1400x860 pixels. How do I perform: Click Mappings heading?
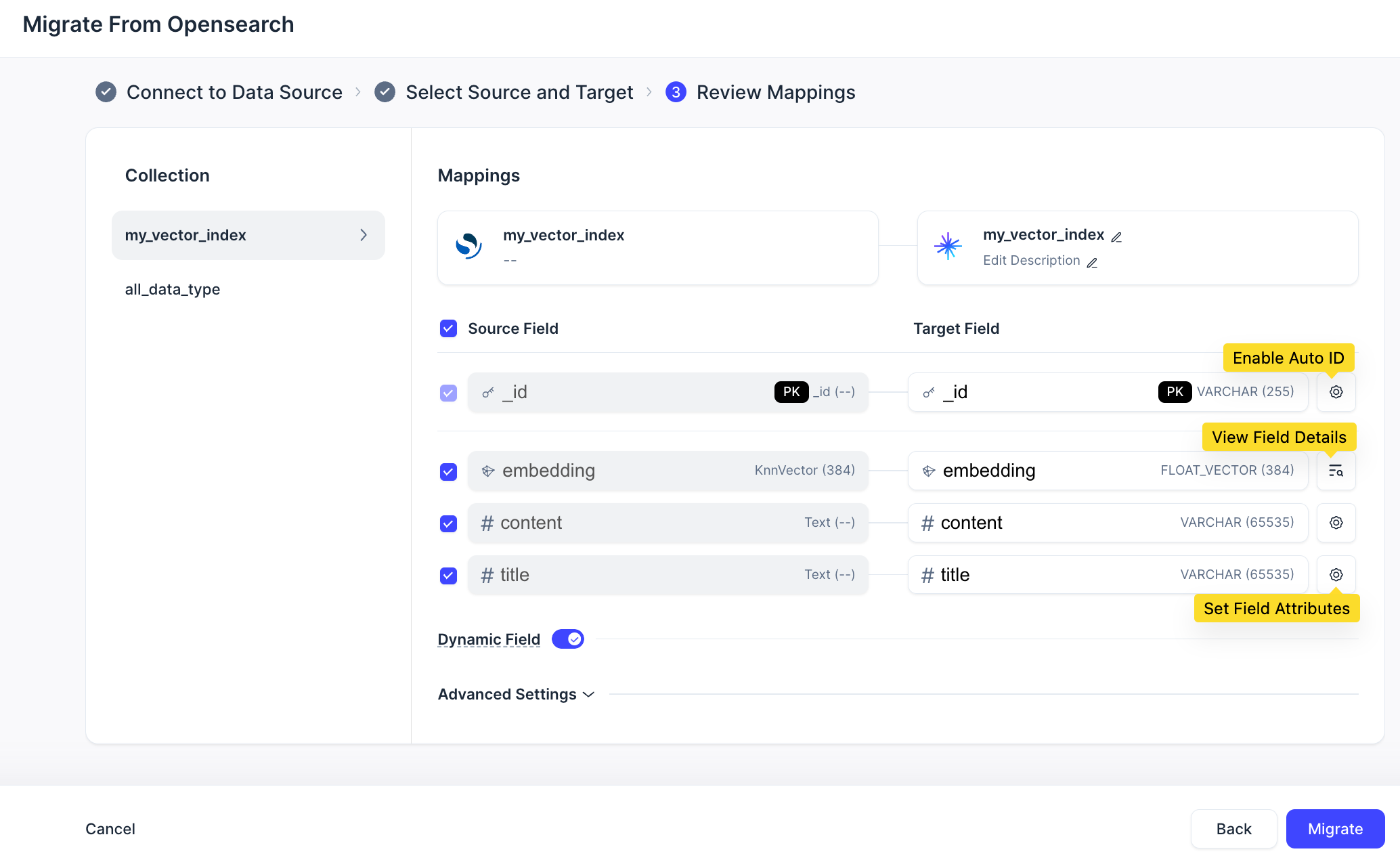[x=479, y=175]
